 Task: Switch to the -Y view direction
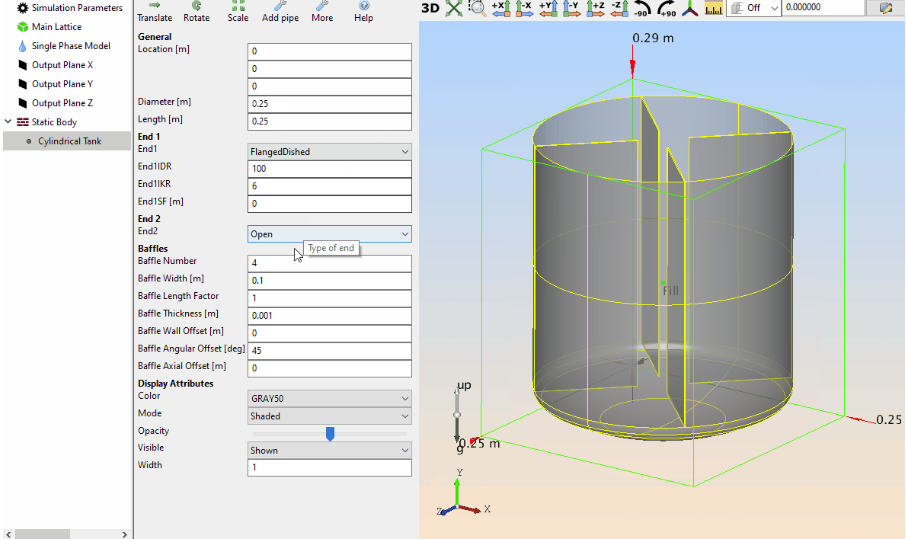coord(571,8)
